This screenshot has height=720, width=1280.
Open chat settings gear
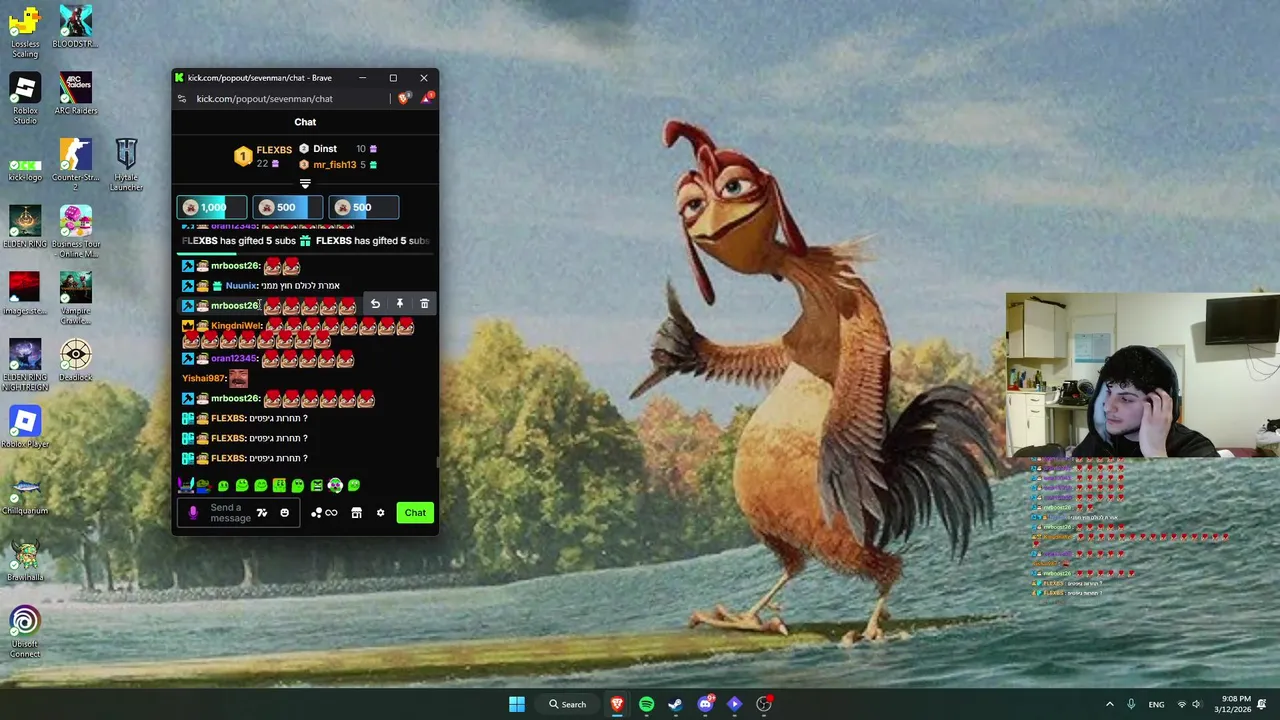pos(380,513)
